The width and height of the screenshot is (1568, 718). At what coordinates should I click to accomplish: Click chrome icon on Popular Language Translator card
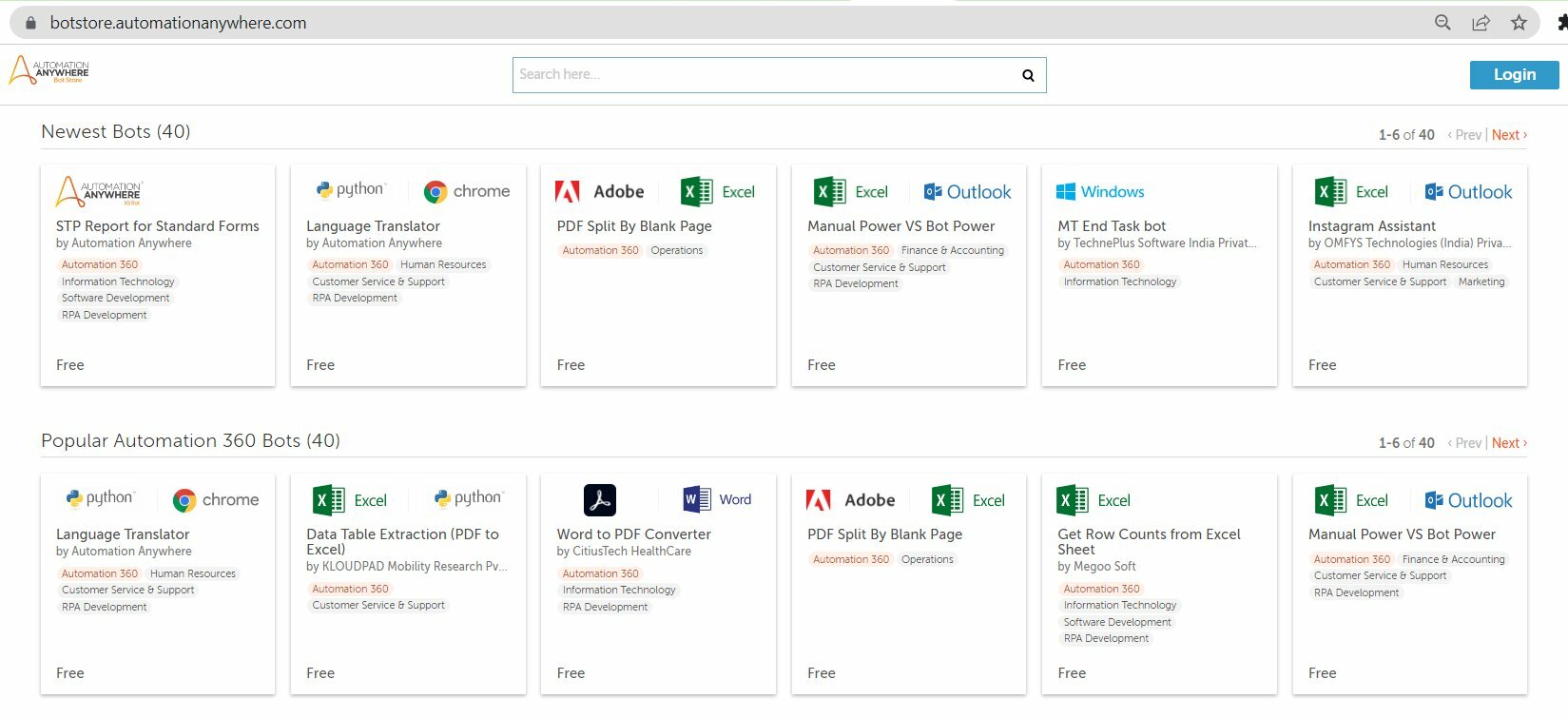coord(216,499)
